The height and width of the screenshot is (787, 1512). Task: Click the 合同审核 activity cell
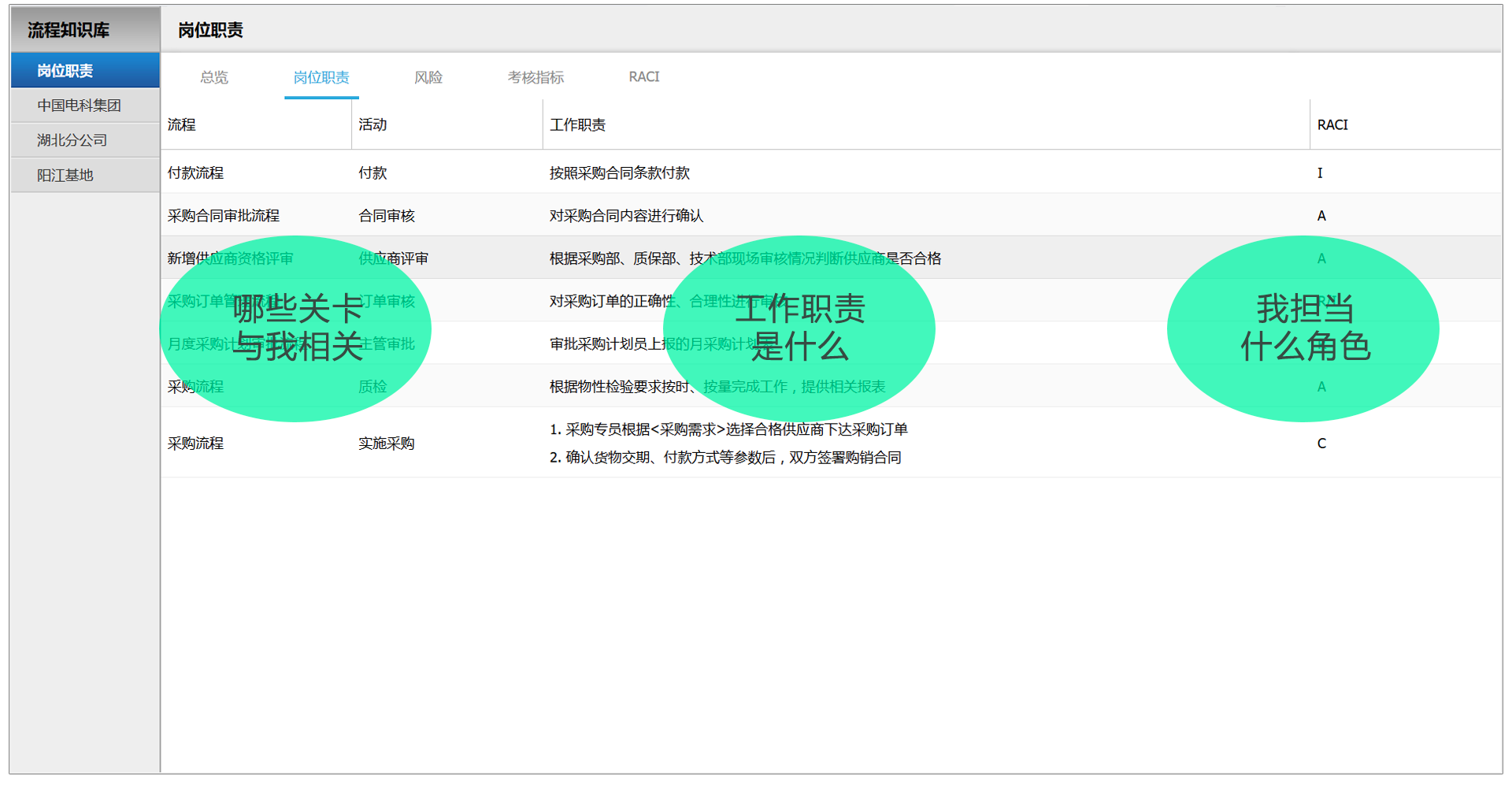point(387,215)
